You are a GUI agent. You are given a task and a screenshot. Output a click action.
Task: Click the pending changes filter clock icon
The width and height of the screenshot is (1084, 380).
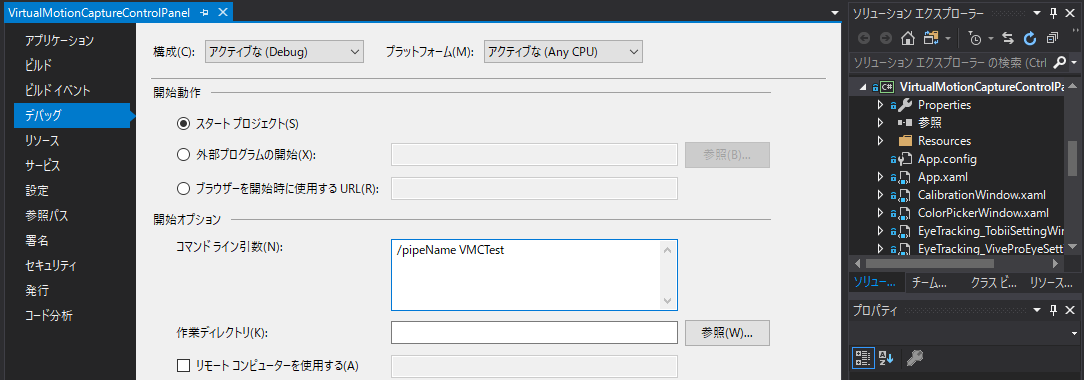pos(975,38)
